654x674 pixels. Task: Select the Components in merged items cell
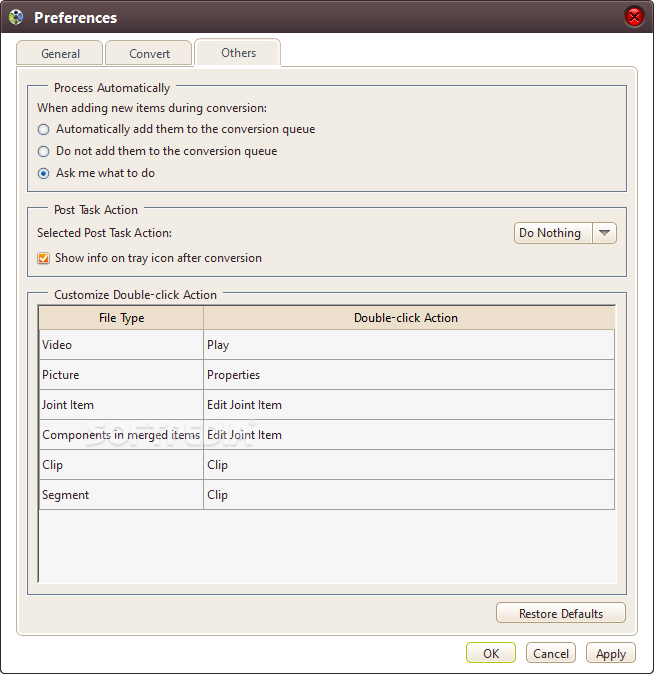(121, 435)
